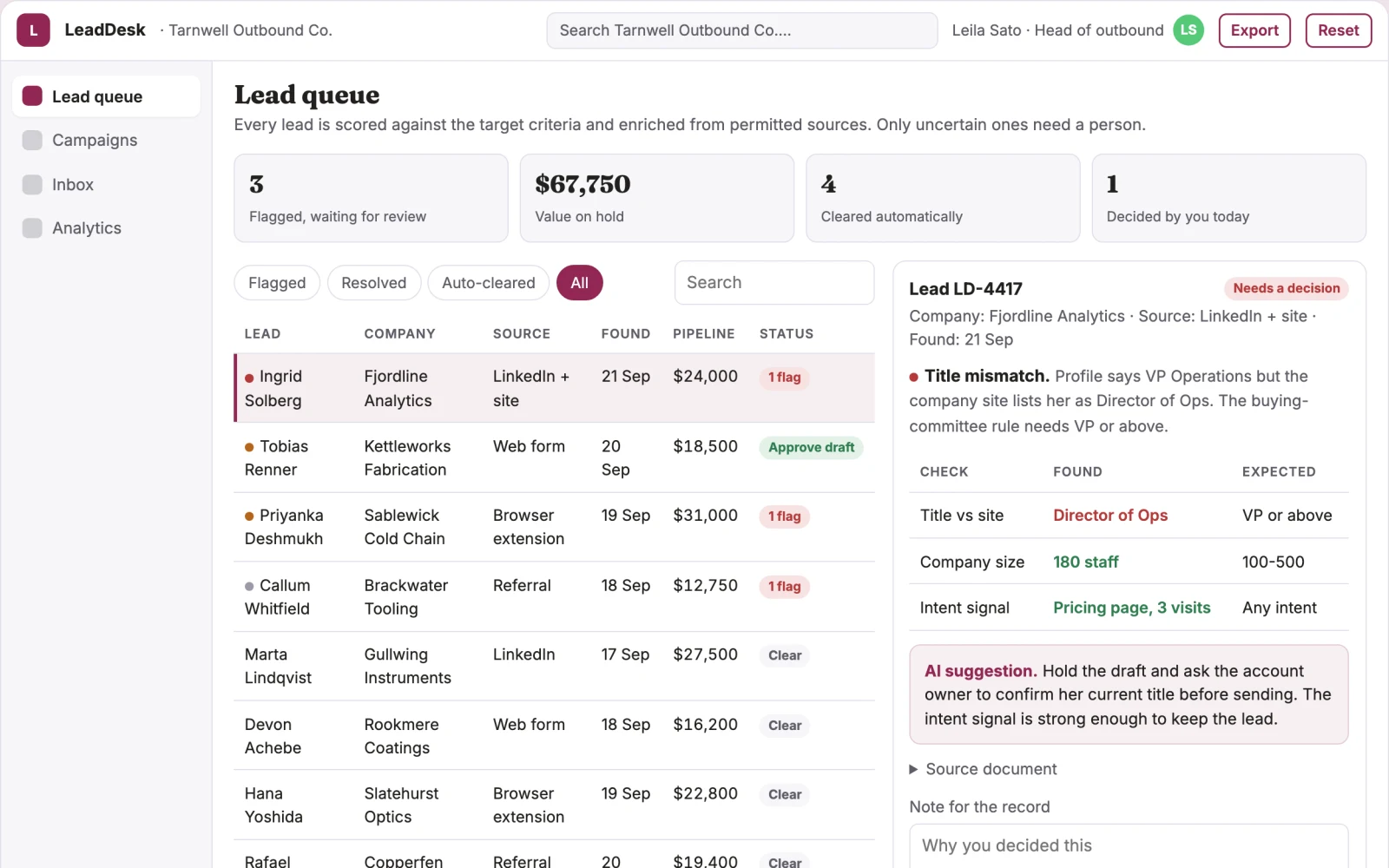Screen dimensions: 1389x868
Task: Click the Value on hold card
Action: point(656,198)
